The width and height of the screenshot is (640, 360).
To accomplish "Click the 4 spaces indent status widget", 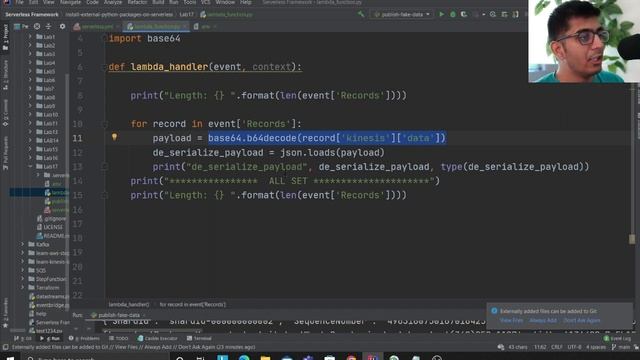I will 596,347.
